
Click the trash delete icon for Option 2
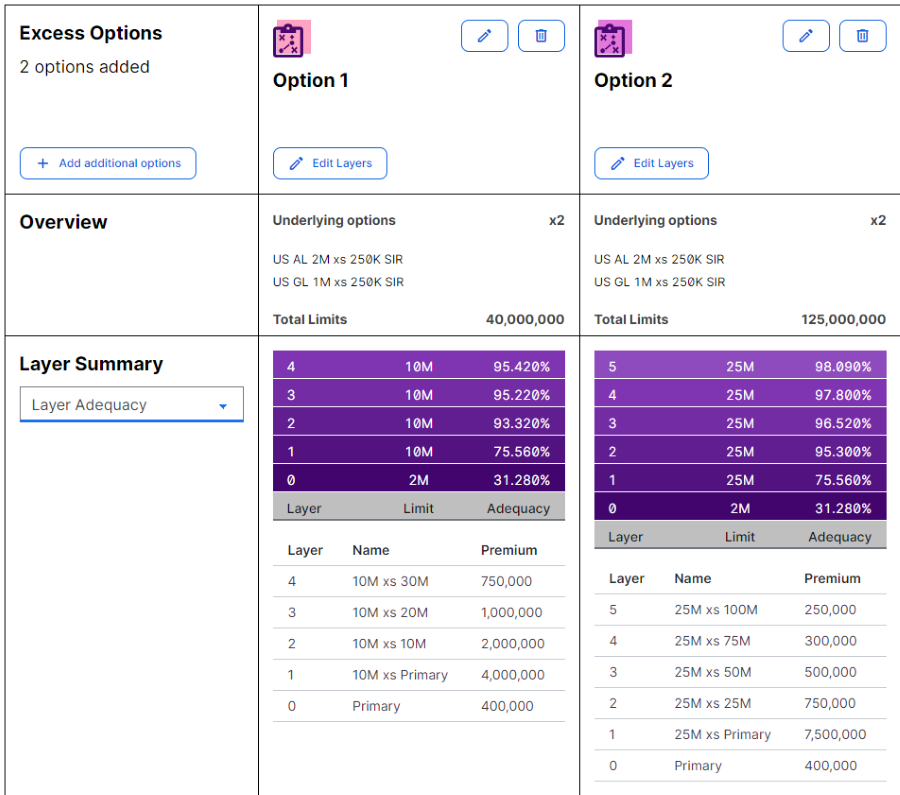(x=862, y=36)
